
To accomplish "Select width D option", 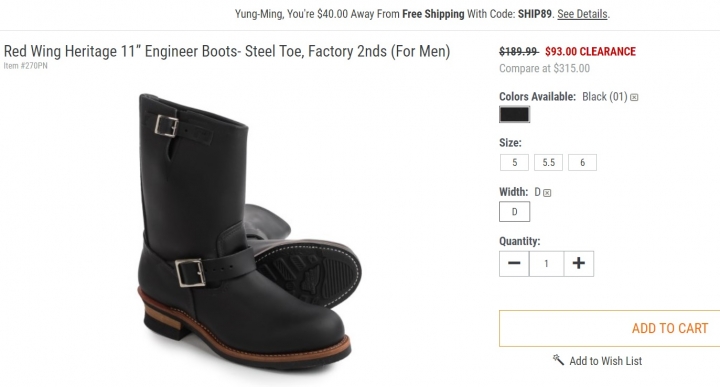I will (x=514, y=212).
